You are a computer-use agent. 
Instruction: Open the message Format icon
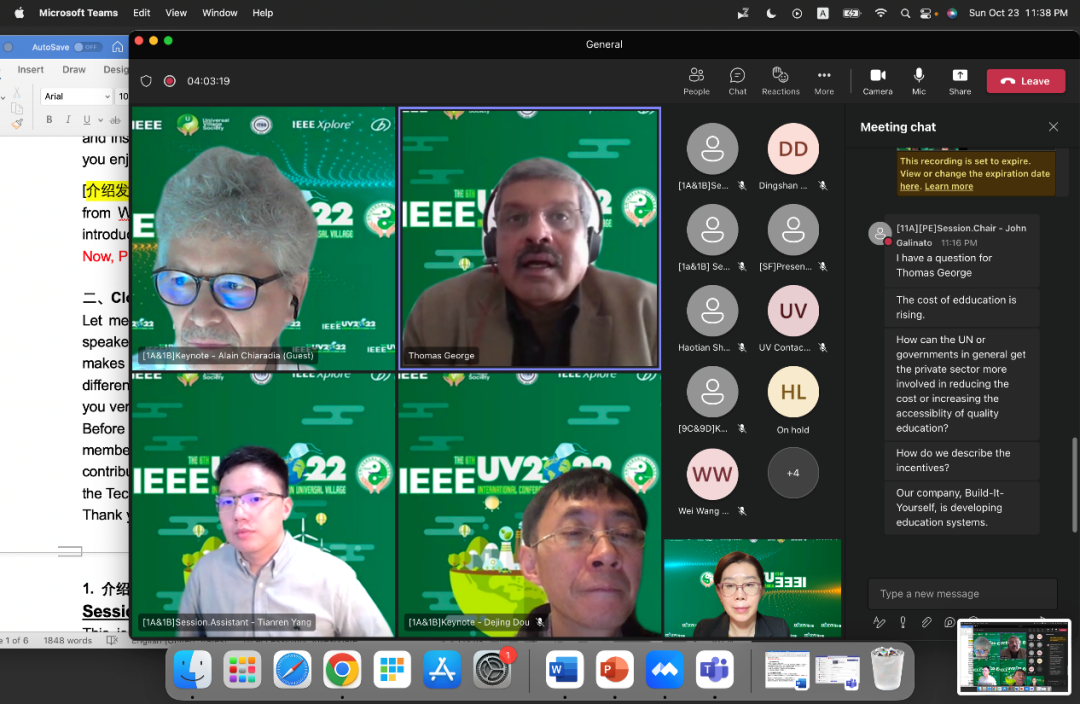[879, 622]
